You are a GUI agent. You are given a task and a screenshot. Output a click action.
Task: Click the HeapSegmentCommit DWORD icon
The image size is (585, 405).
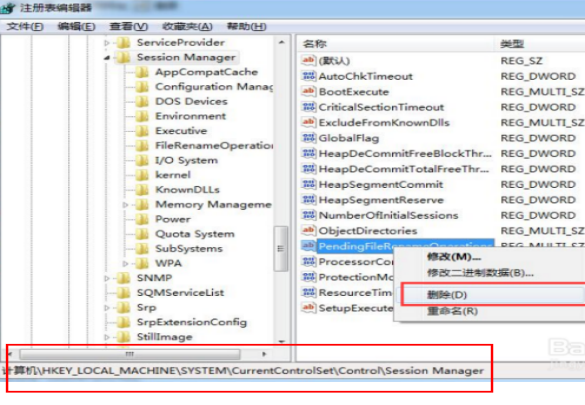click(x=309, y=184)
